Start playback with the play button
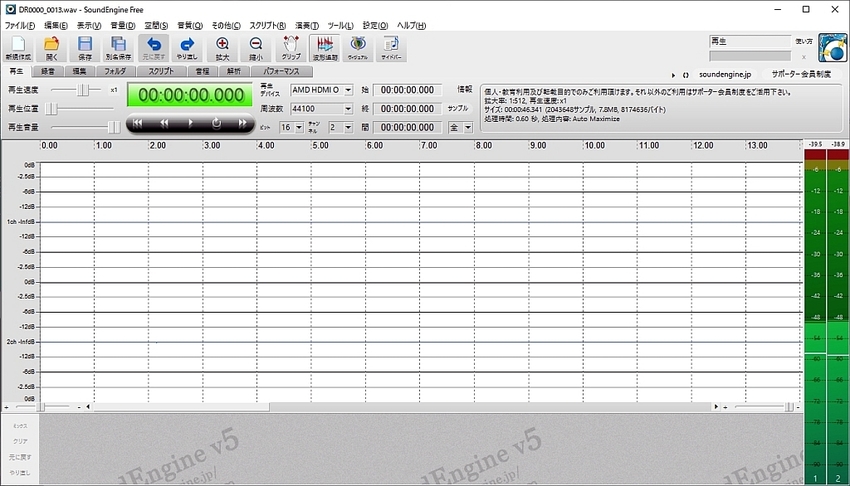 190,124
